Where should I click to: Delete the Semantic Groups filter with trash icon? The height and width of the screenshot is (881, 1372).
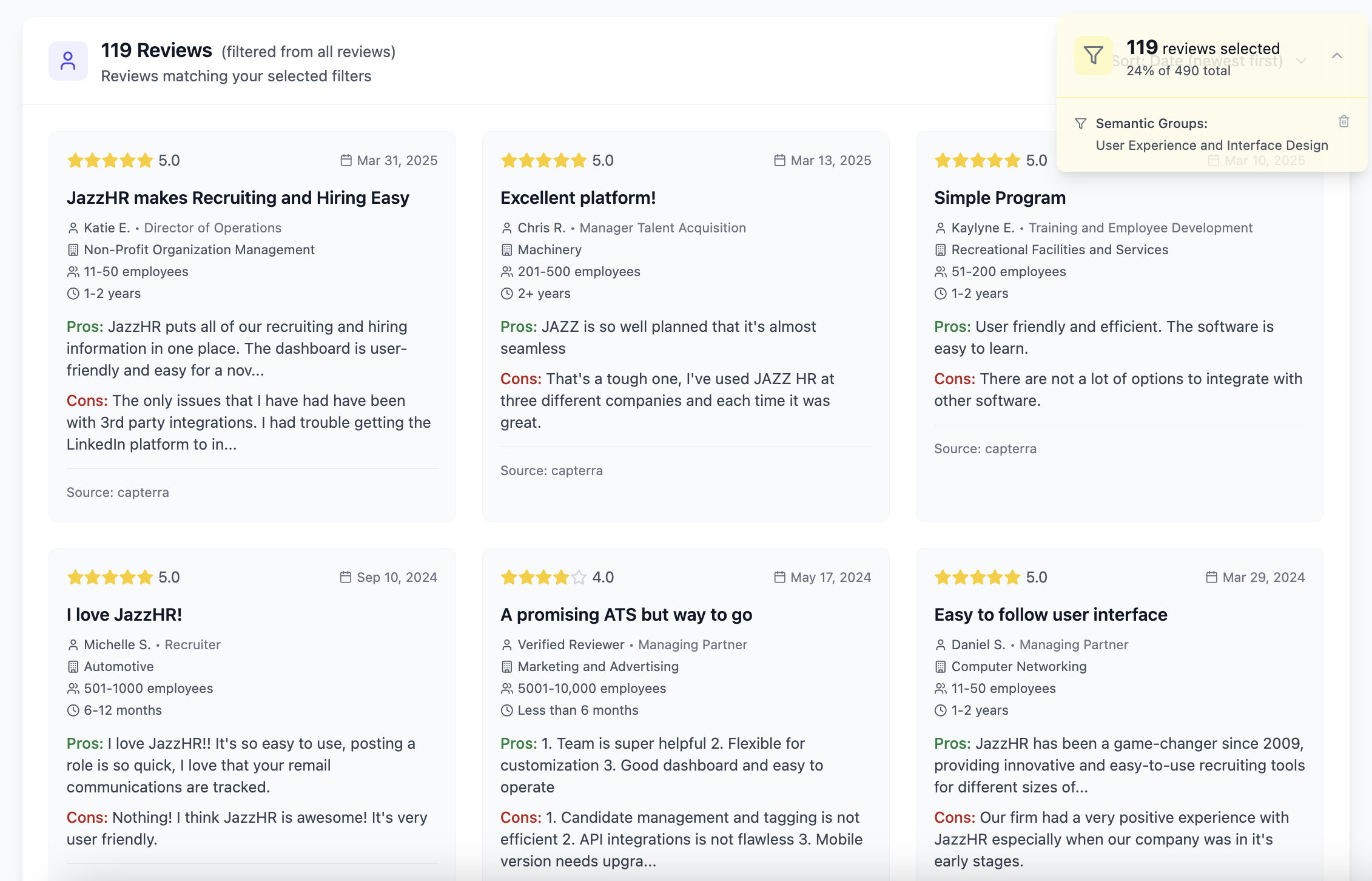[x=1343, y=122]
